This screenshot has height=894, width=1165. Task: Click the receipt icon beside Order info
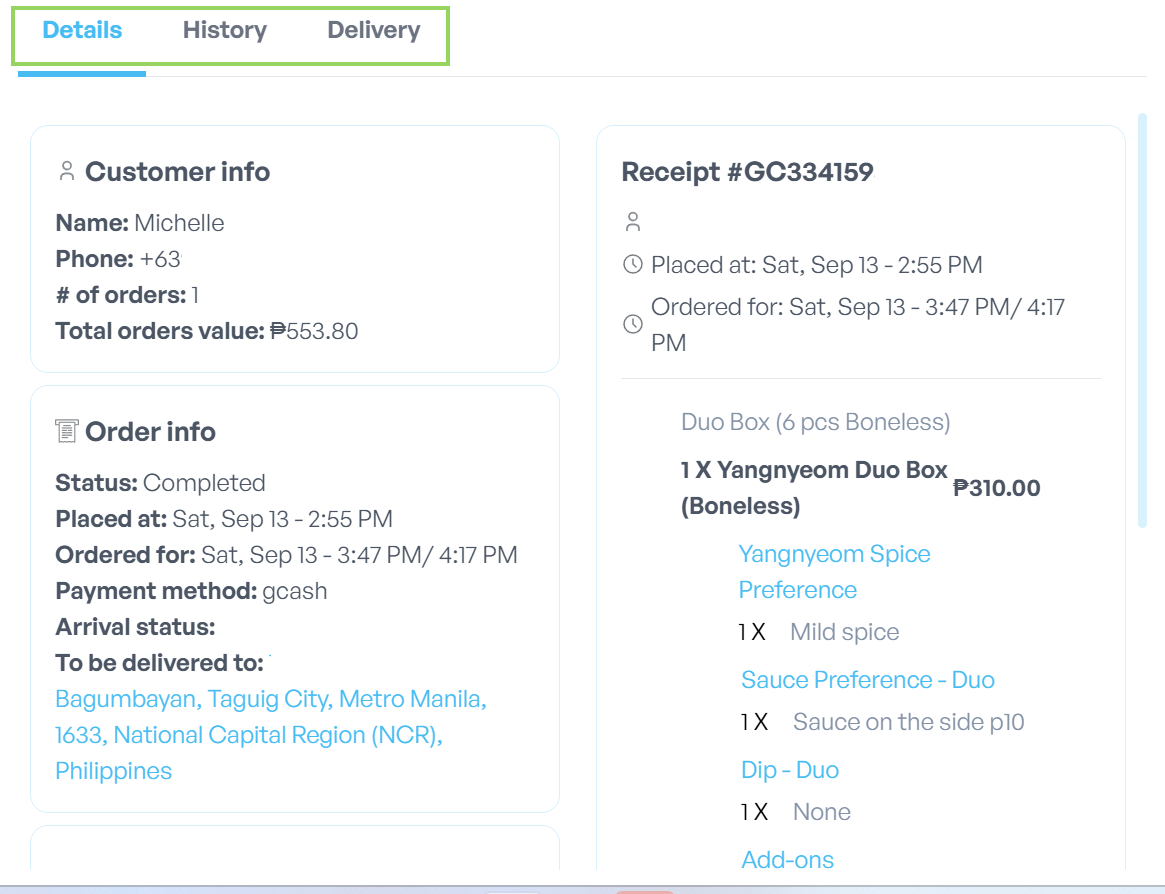point(67,431)
